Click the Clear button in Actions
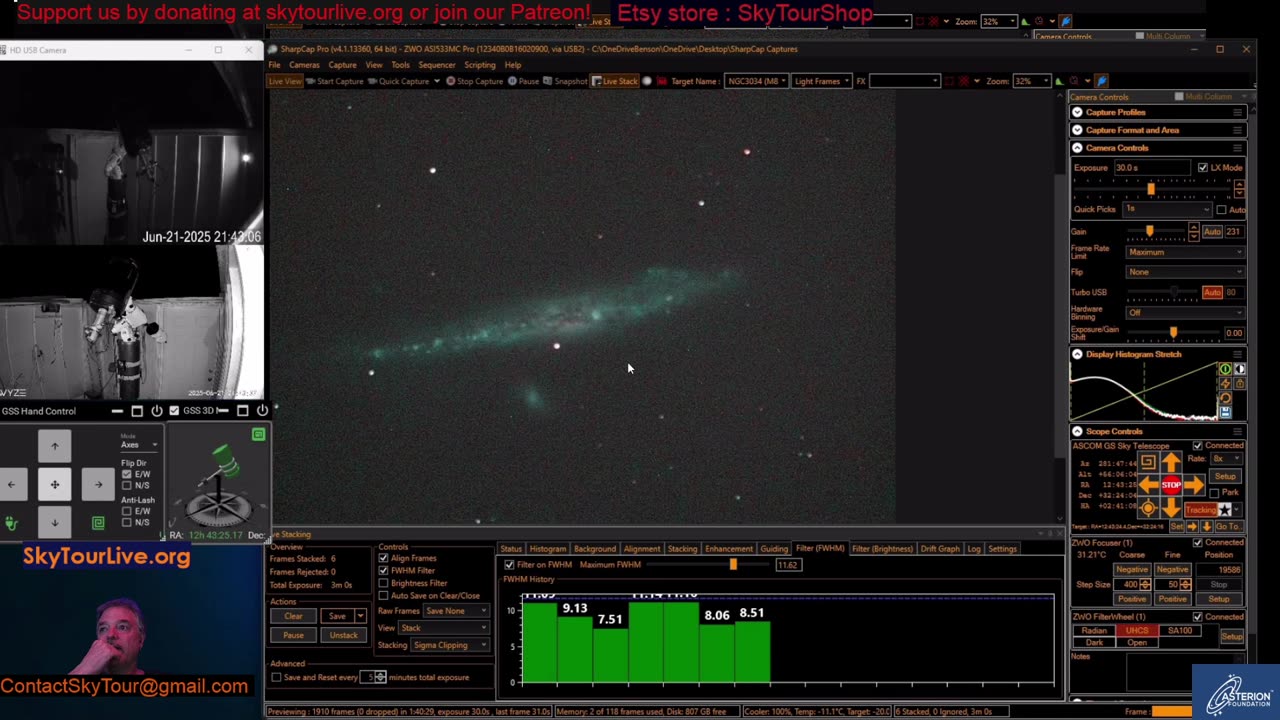The width and height of the screenshot is (1280, 720). [293, 616]
